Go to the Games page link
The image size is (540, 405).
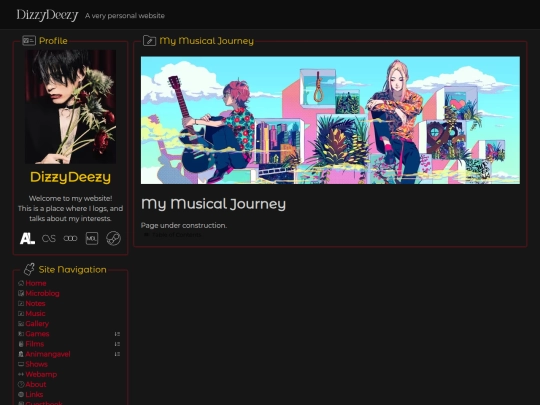[x=37, y=334]
